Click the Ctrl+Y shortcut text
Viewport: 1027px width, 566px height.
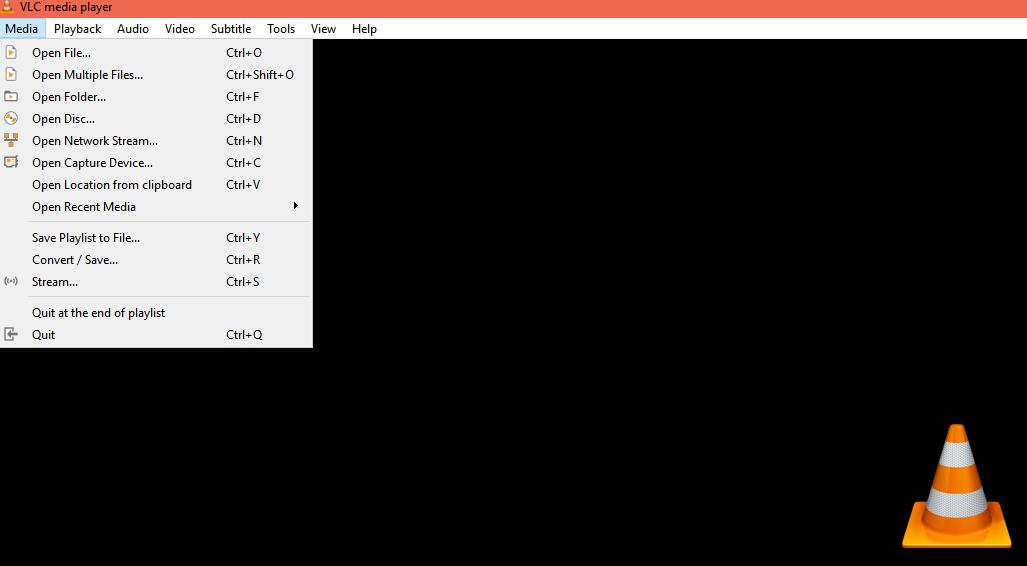[x=243, y=238]
